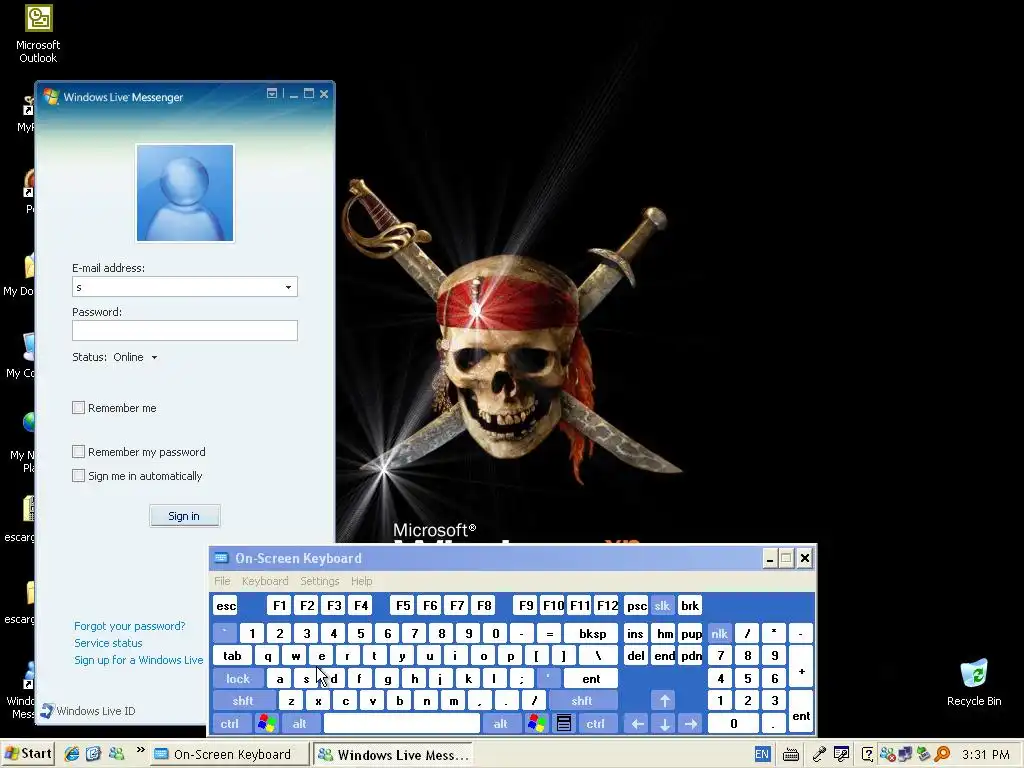
Task: Toggle the slk scroll lock key
Action: [x=662, y=605]
